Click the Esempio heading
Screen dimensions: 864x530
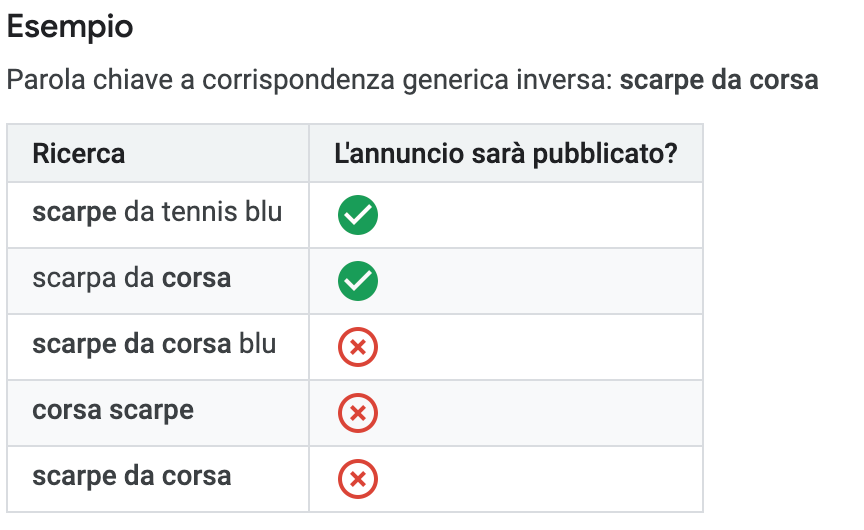click(x=70, y=26)
